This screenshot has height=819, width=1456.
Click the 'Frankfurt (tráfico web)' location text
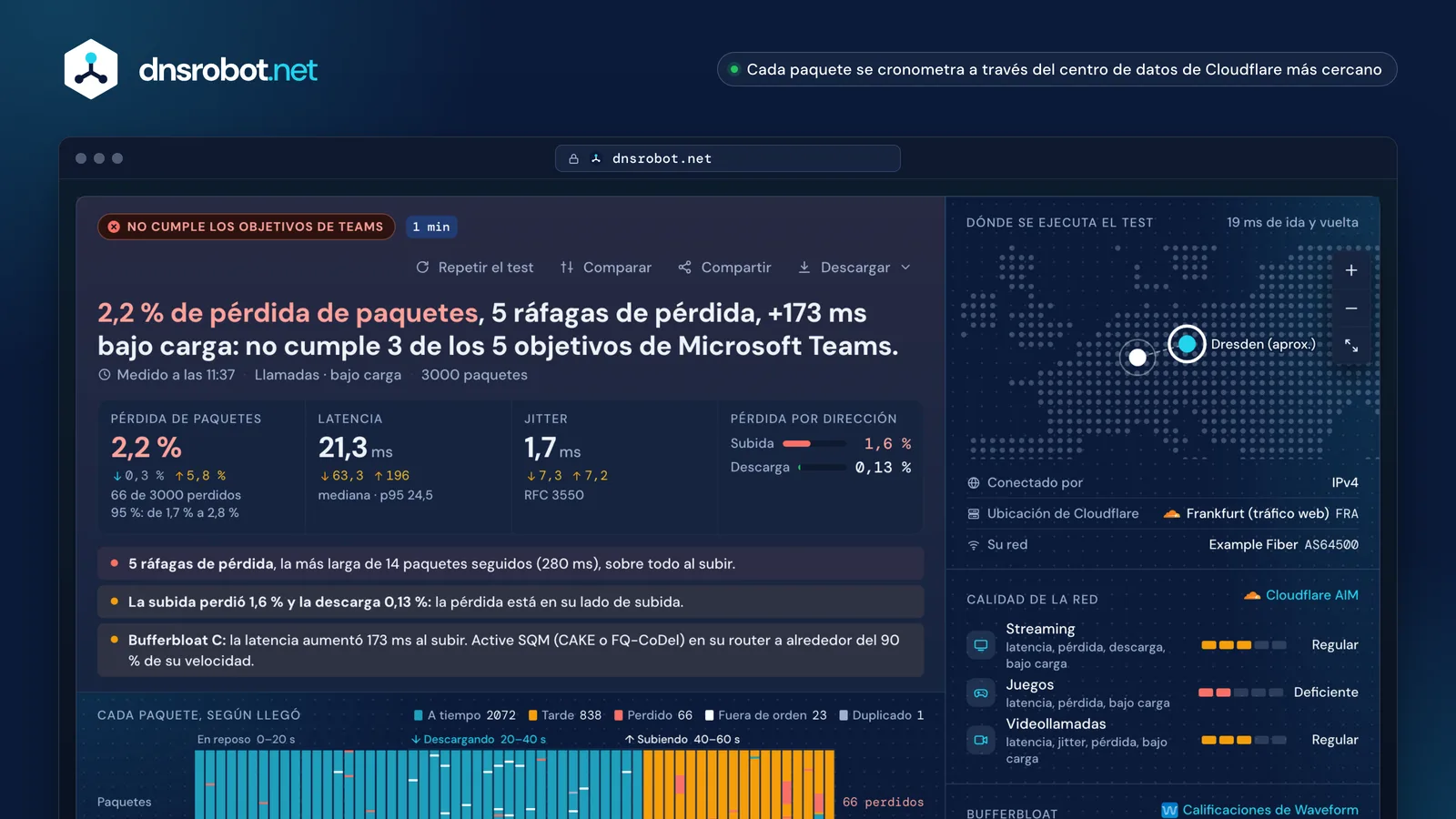point(1258,514)
